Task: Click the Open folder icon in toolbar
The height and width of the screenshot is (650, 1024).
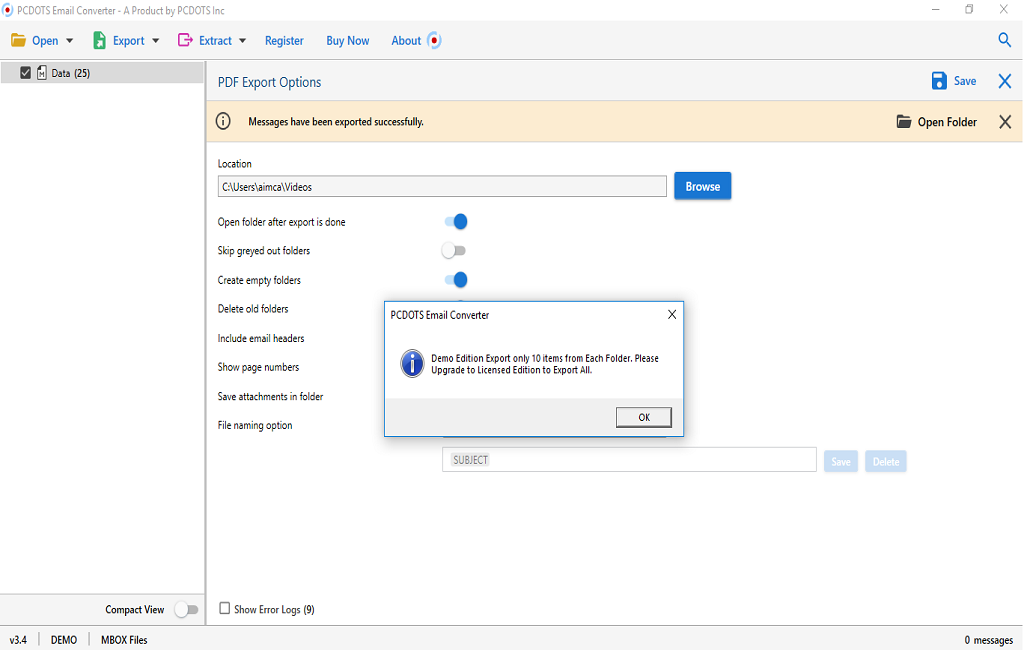Action: coord(18,41)
